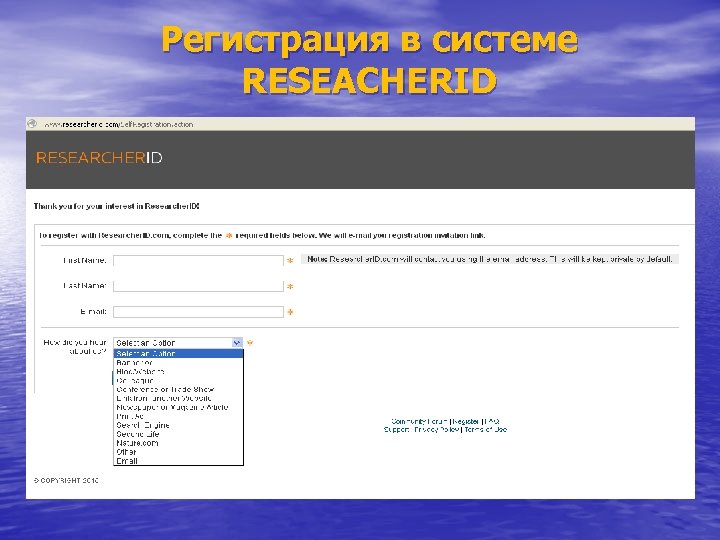
Task: Click into the First Name field
Action: pos(198,261)
